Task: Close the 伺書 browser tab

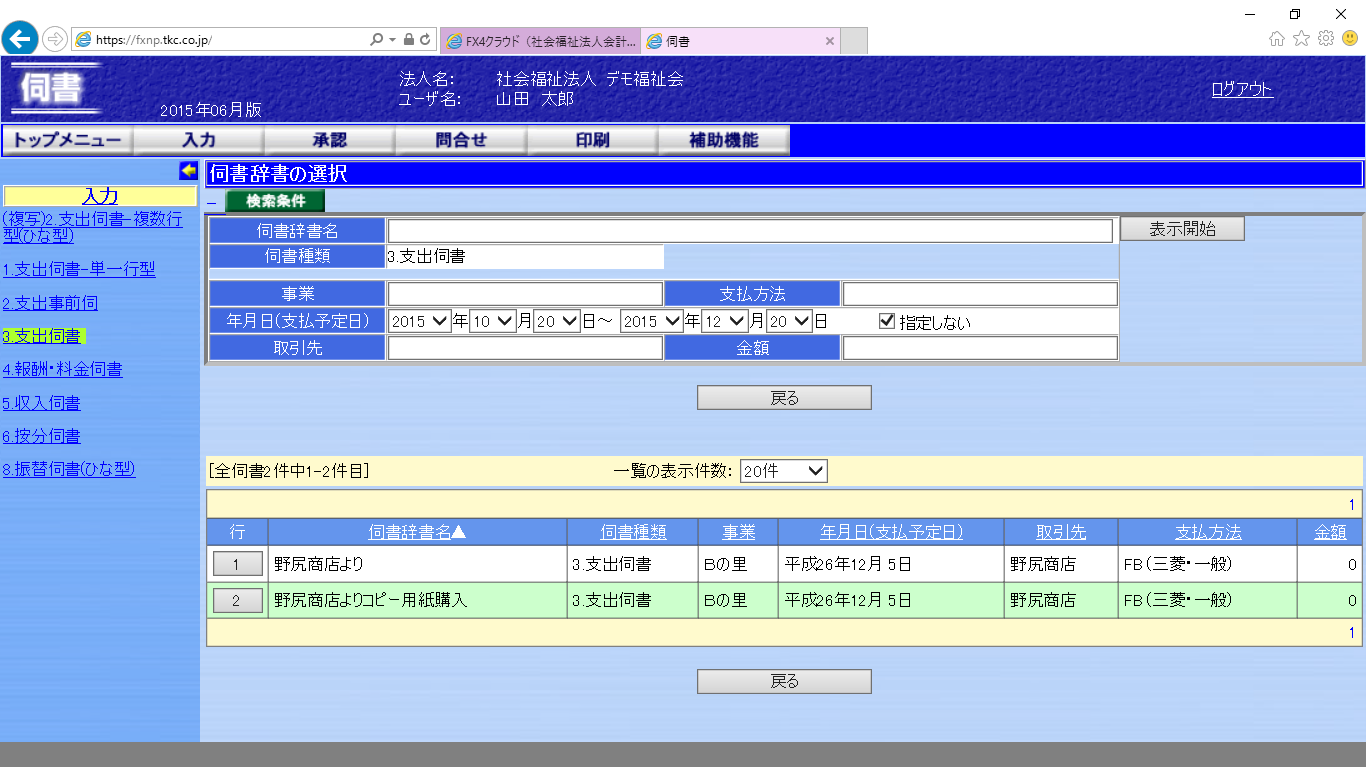Action: click(x=829, y=41)
